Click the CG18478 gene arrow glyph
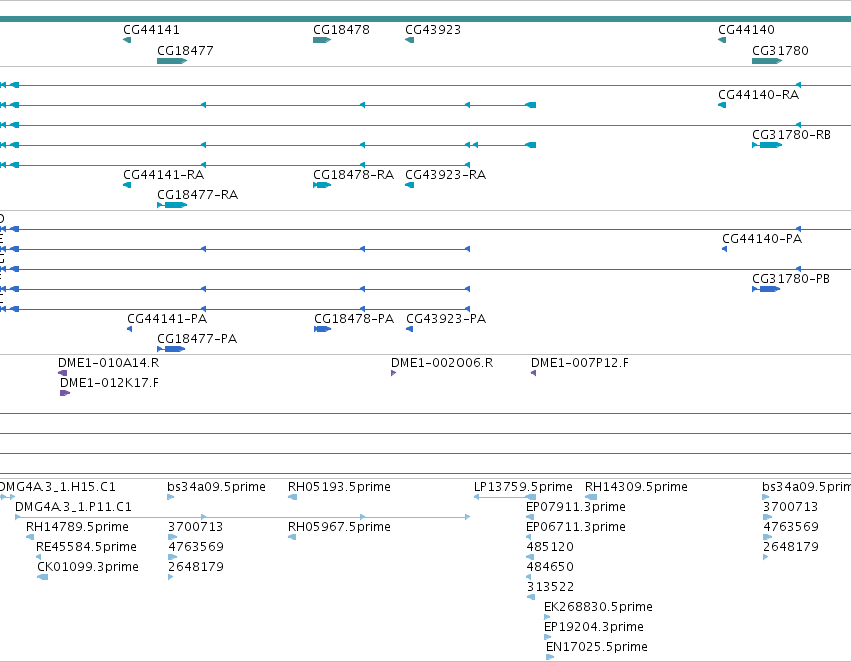 pyautogui.click(x=322, y=40)
